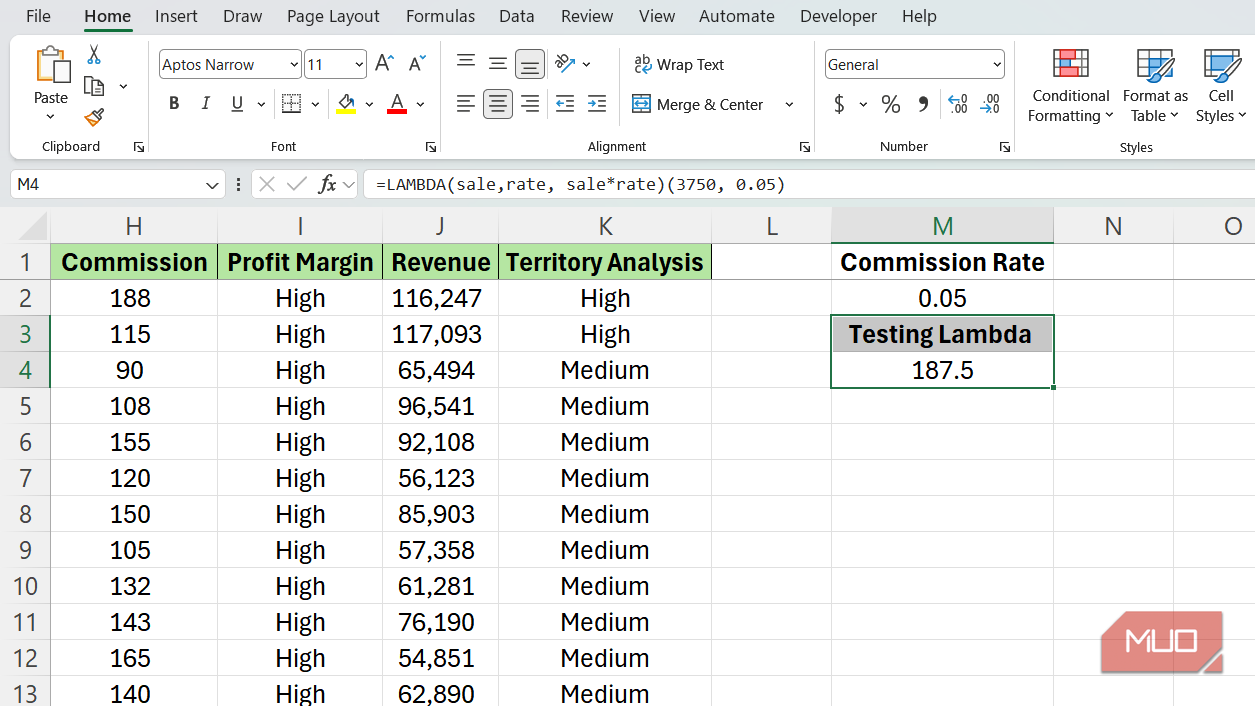Screen dimensions: 1255x706
Task: Switch to the Developer tab
Action: (x=838, y=16)
